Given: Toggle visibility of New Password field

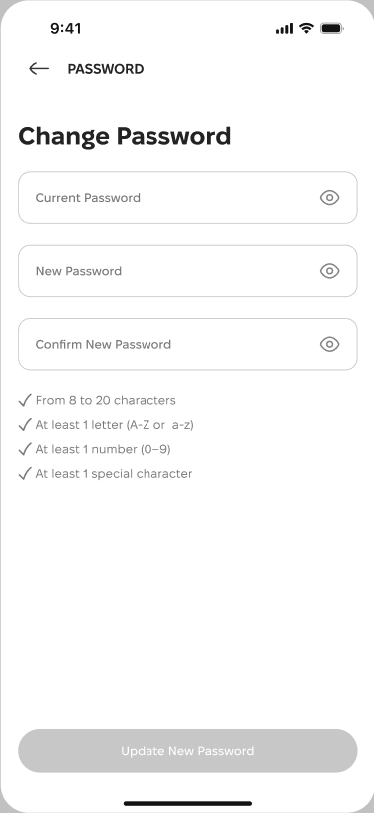Looking at the screenshot, I should pyautogui.click(x=329, y=271).
